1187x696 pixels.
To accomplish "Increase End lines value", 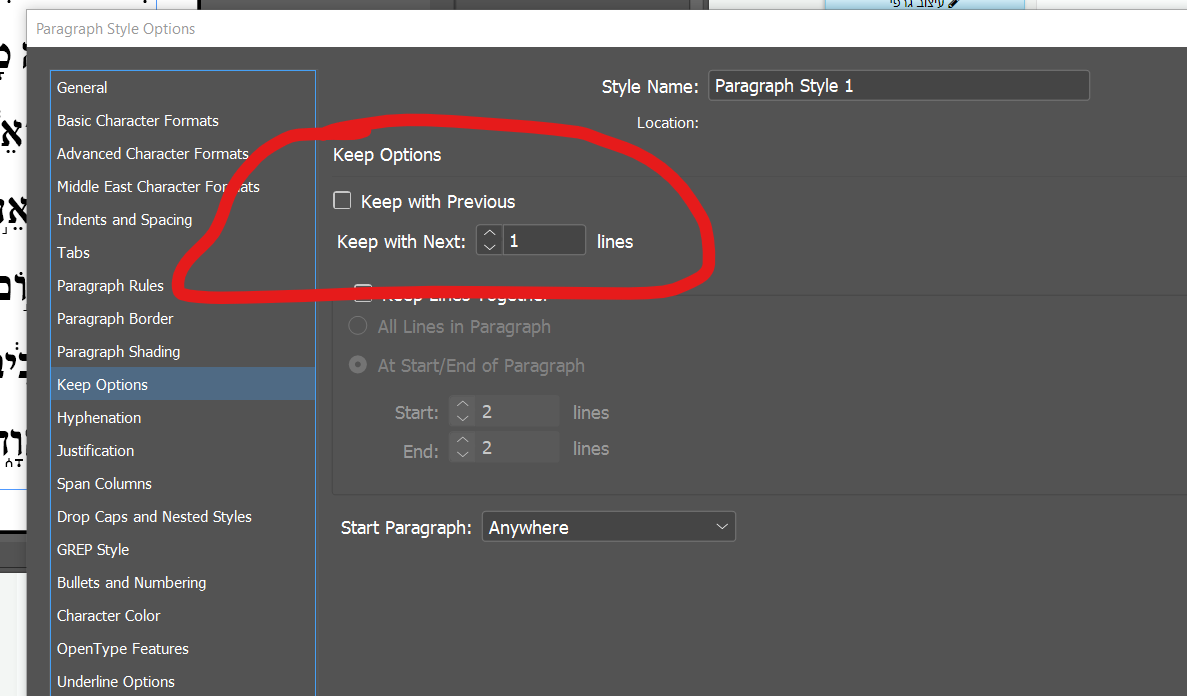I will 463,441.
